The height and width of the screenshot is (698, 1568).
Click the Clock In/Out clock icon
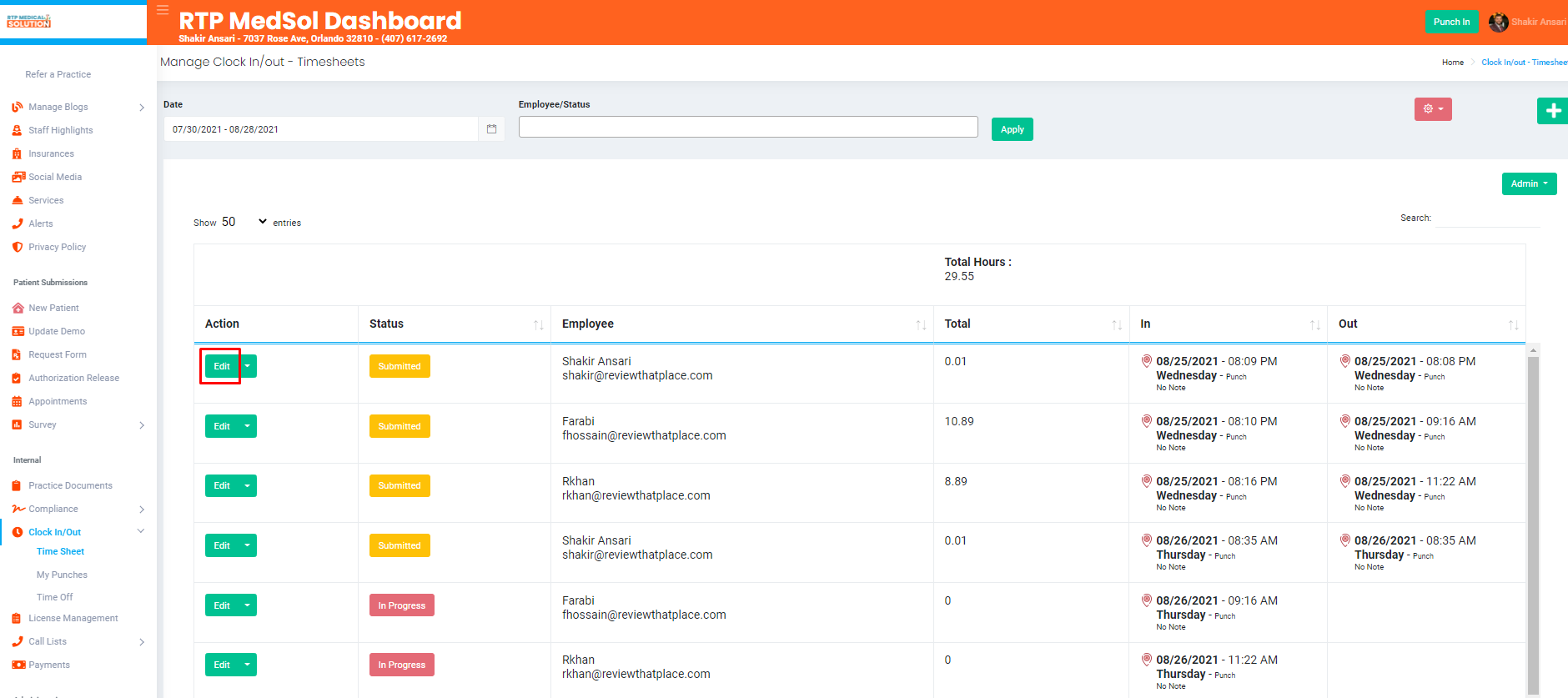point(18,532)
